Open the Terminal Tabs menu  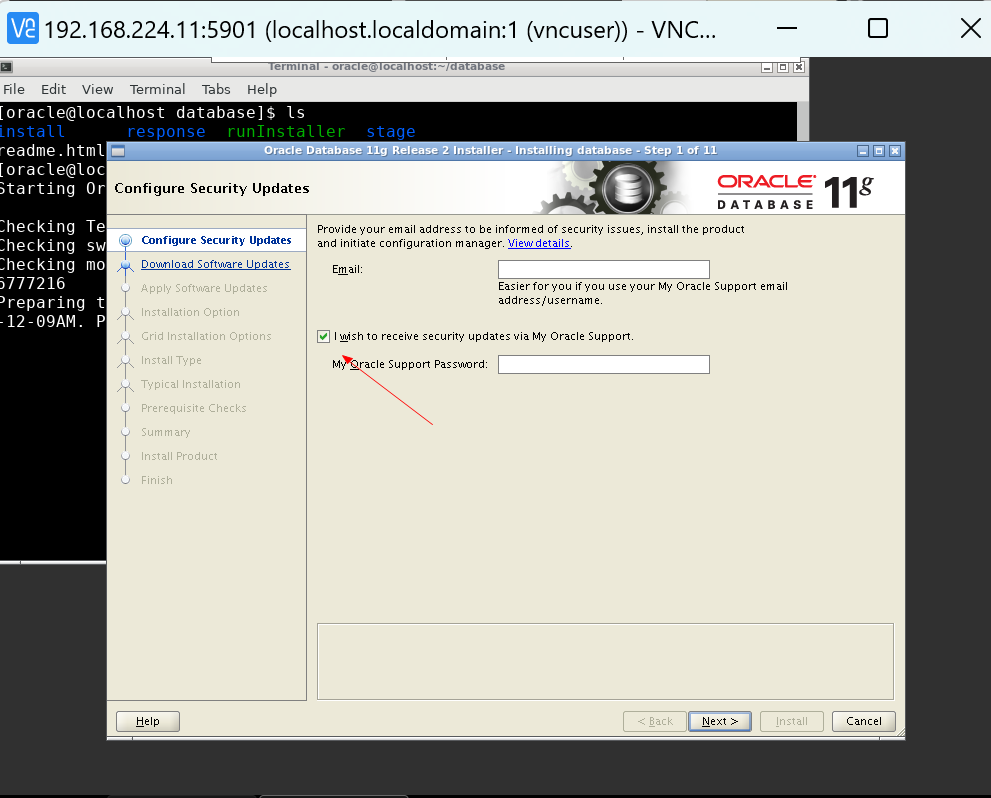pos(216,89)
